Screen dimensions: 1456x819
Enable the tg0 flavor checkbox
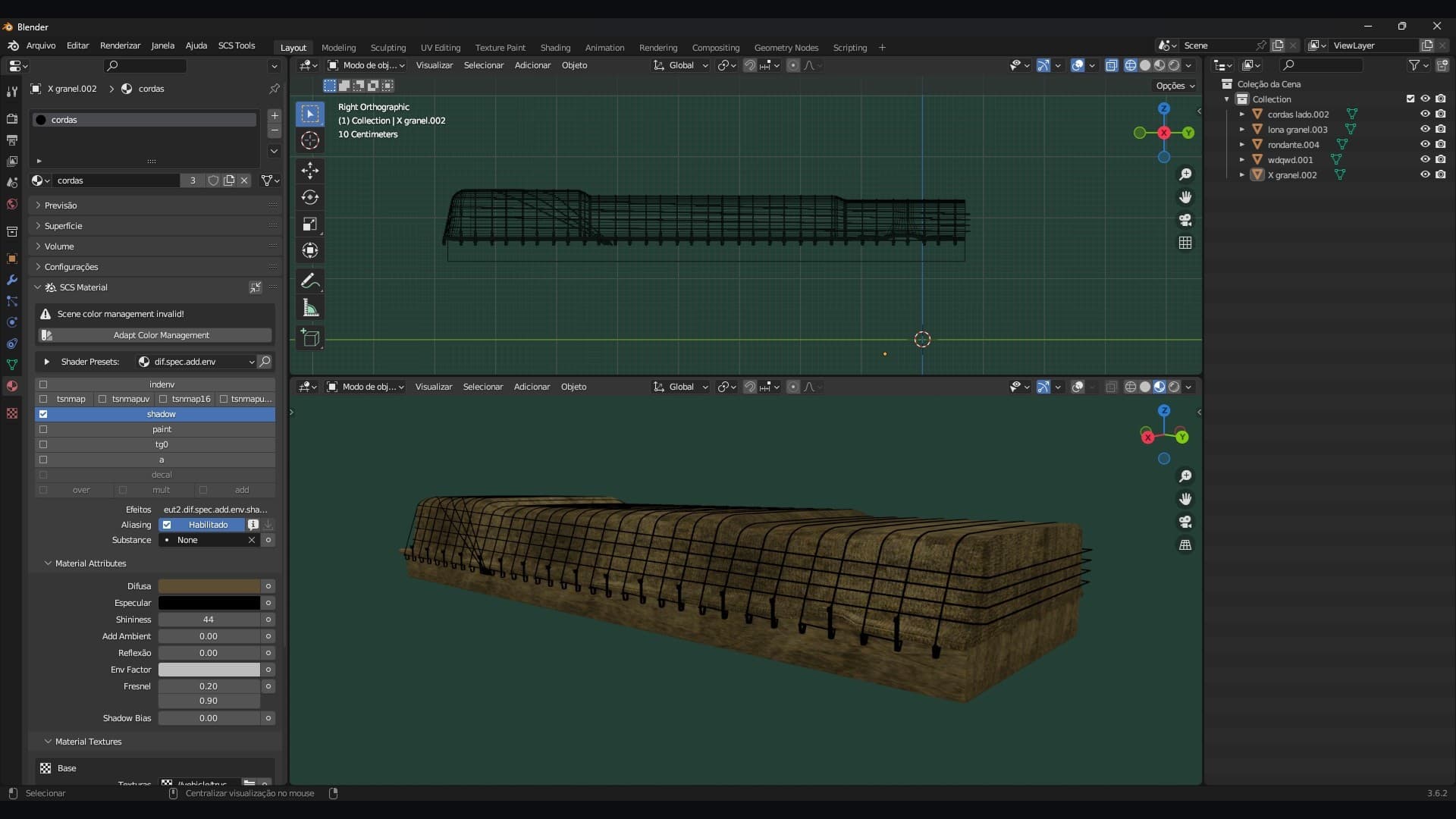click(x=43, y=444)
